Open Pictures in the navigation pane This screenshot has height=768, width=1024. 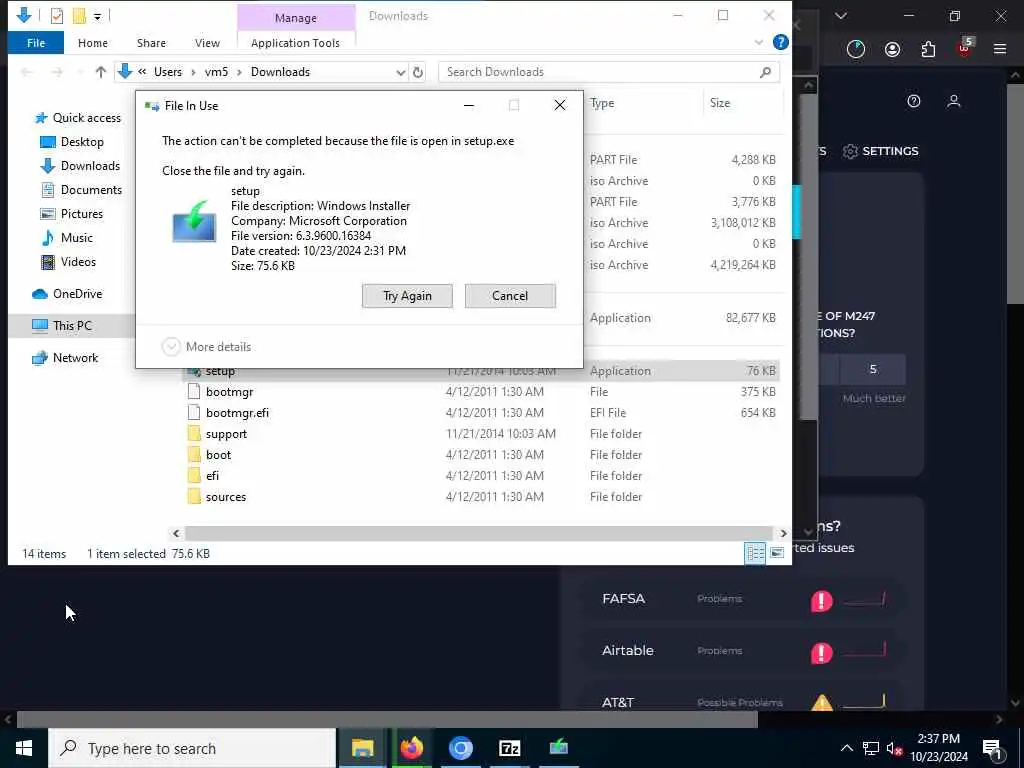pyautogui.click(x=72, y=214)
